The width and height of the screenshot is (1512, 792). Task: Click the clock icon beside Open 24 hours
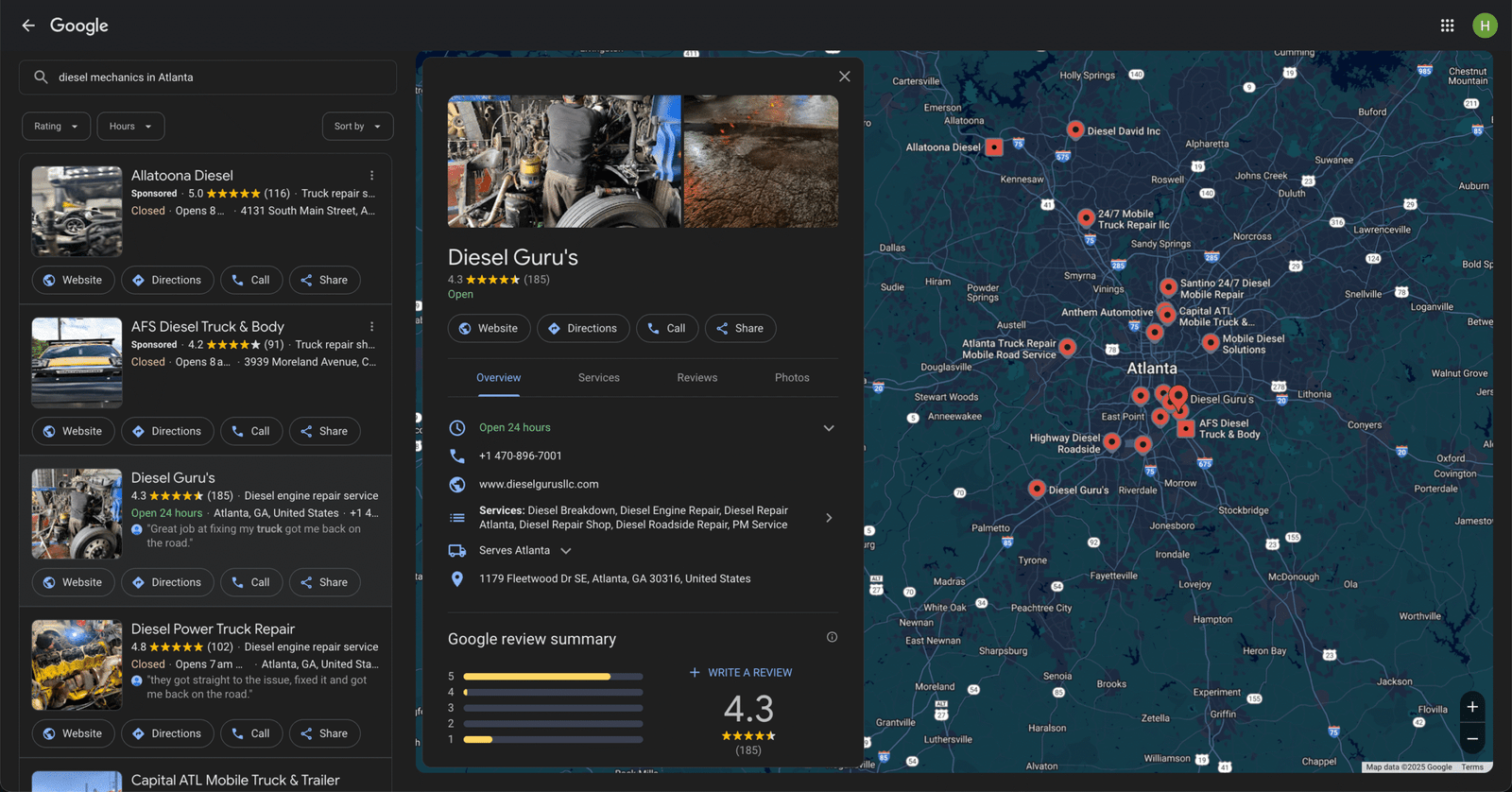pos(457,427)
